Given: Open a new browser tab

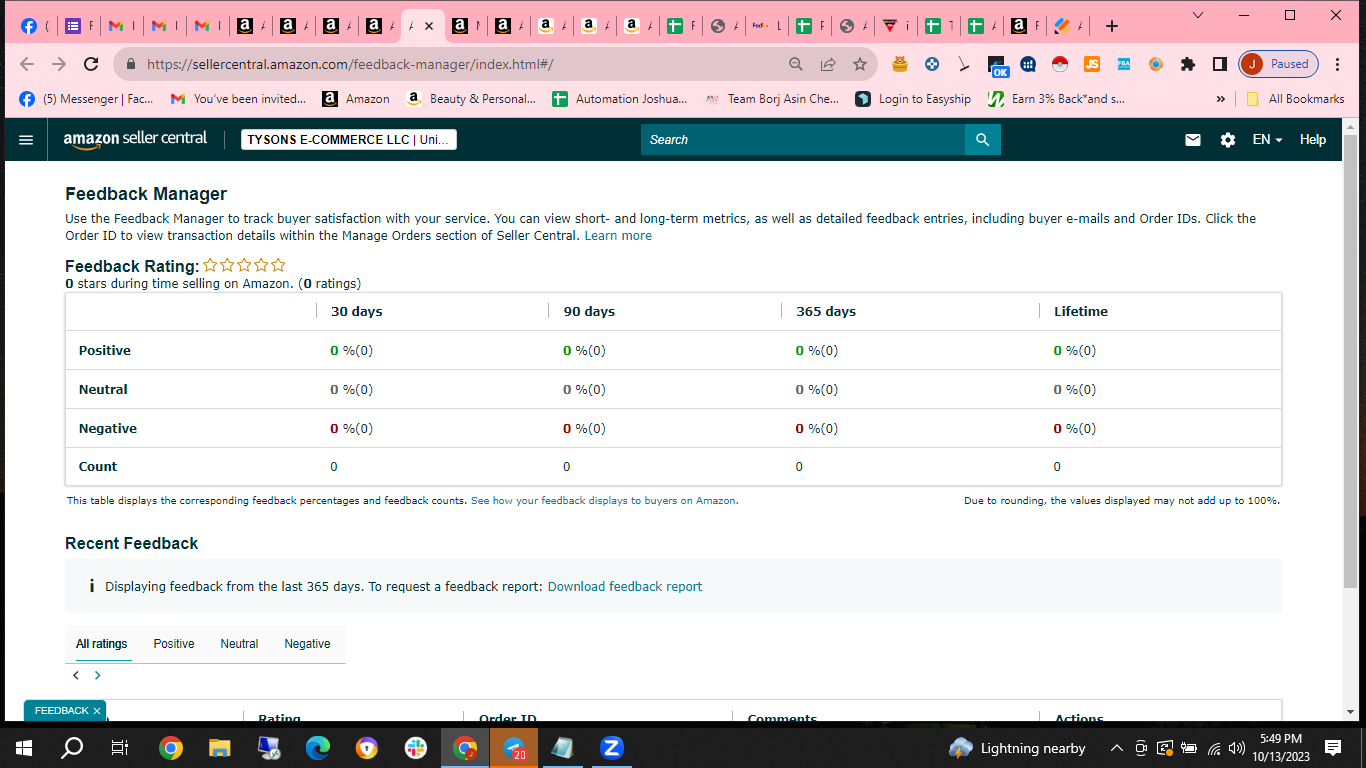Looking at the screenshot, I should (x=1112, y=26).
